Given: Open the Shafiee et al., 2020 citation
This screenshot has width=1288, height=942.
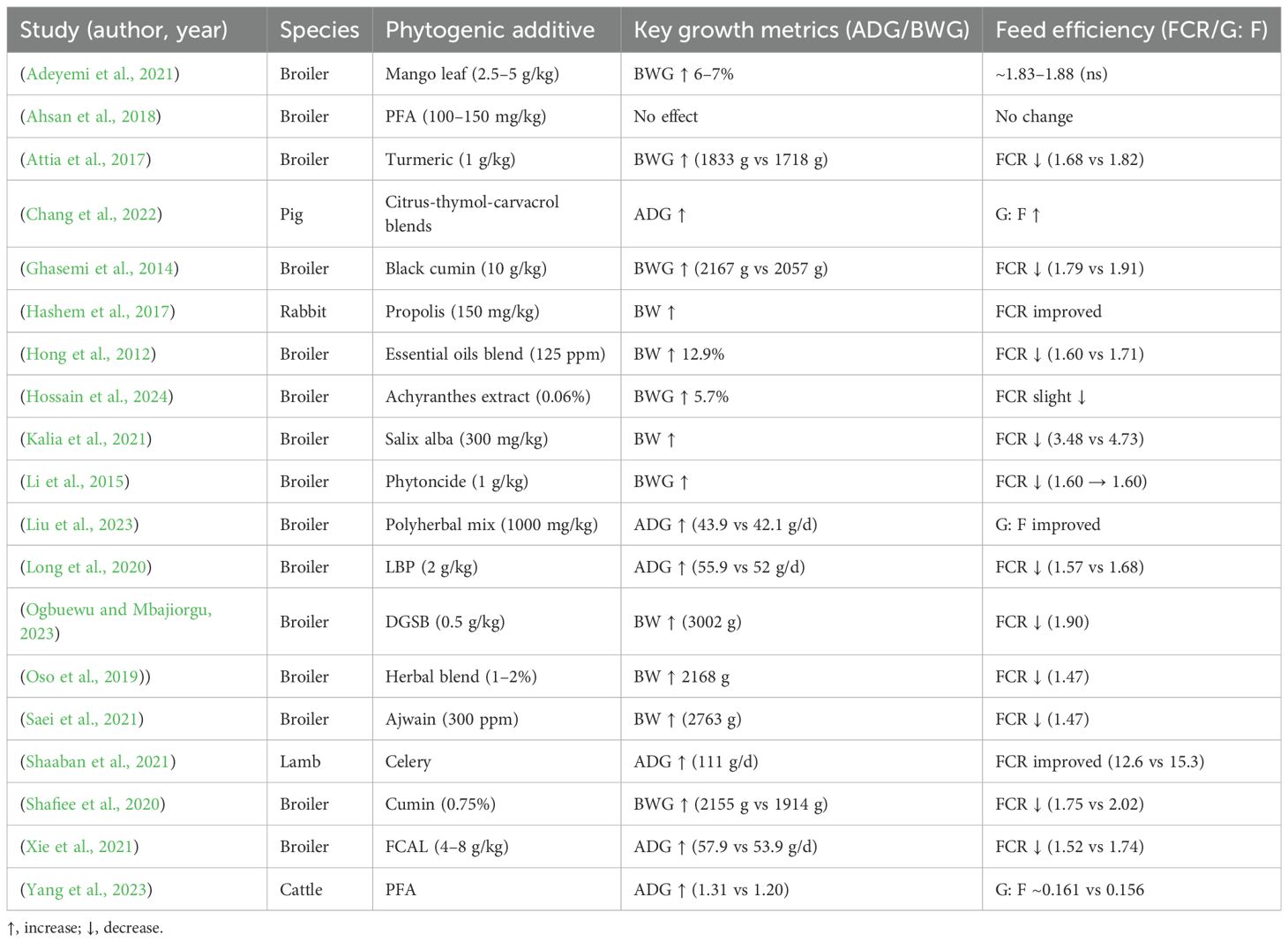Looking at the screenshot, I should pyautogui.click(x=93, y=804).
